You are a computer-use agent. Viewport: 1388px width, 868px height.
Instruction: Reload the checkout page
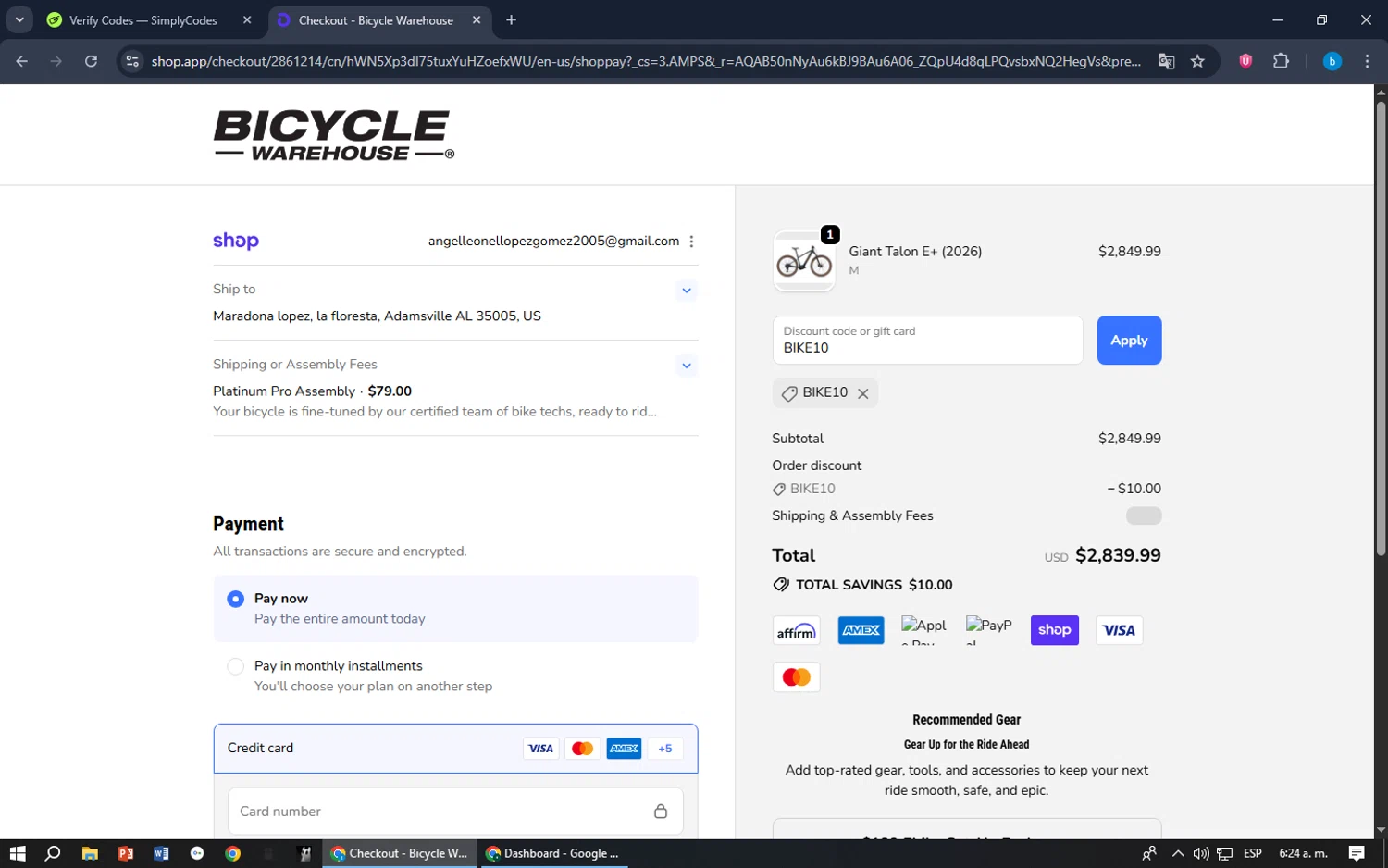(x=91, y=61)
